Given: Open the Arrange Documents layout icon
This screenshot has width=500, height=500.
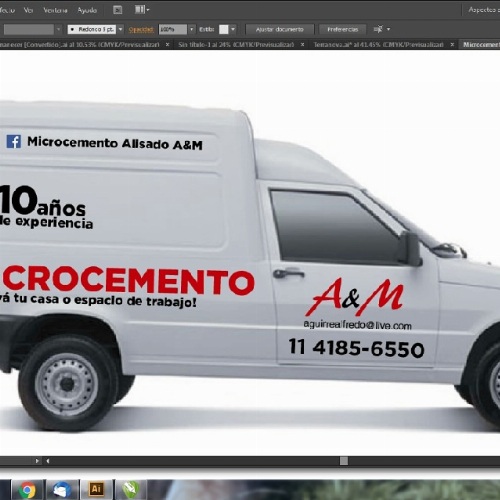Looking at the screenshot, I should (142, 10).
